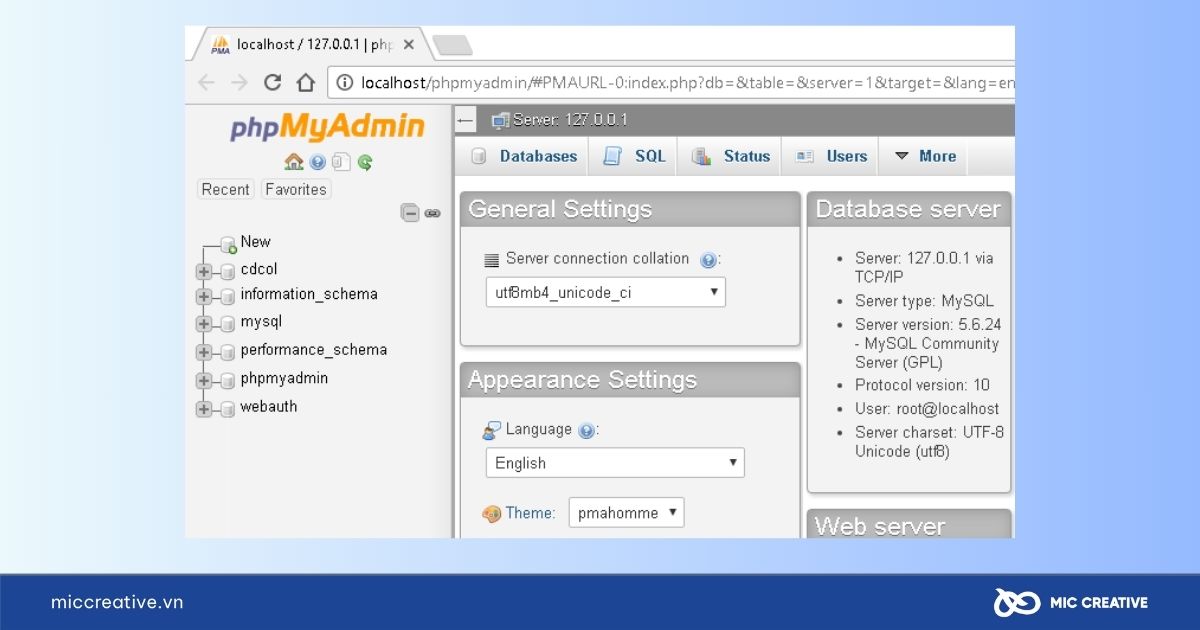The width and height of the screenshot is (1200, 630).
Task: Click the browser forward arrow
Action: click(239, 82)
